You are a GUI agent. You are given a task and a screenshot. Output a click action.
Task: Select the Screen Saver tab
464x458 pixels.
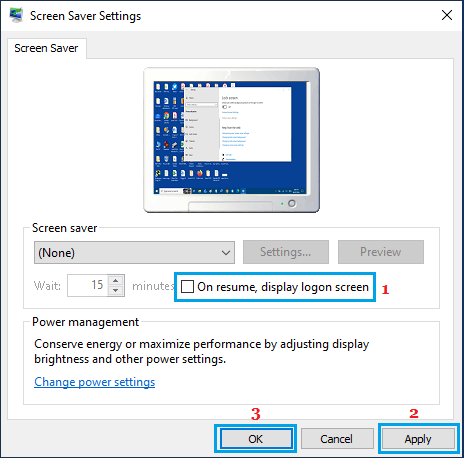click(46, 48)
